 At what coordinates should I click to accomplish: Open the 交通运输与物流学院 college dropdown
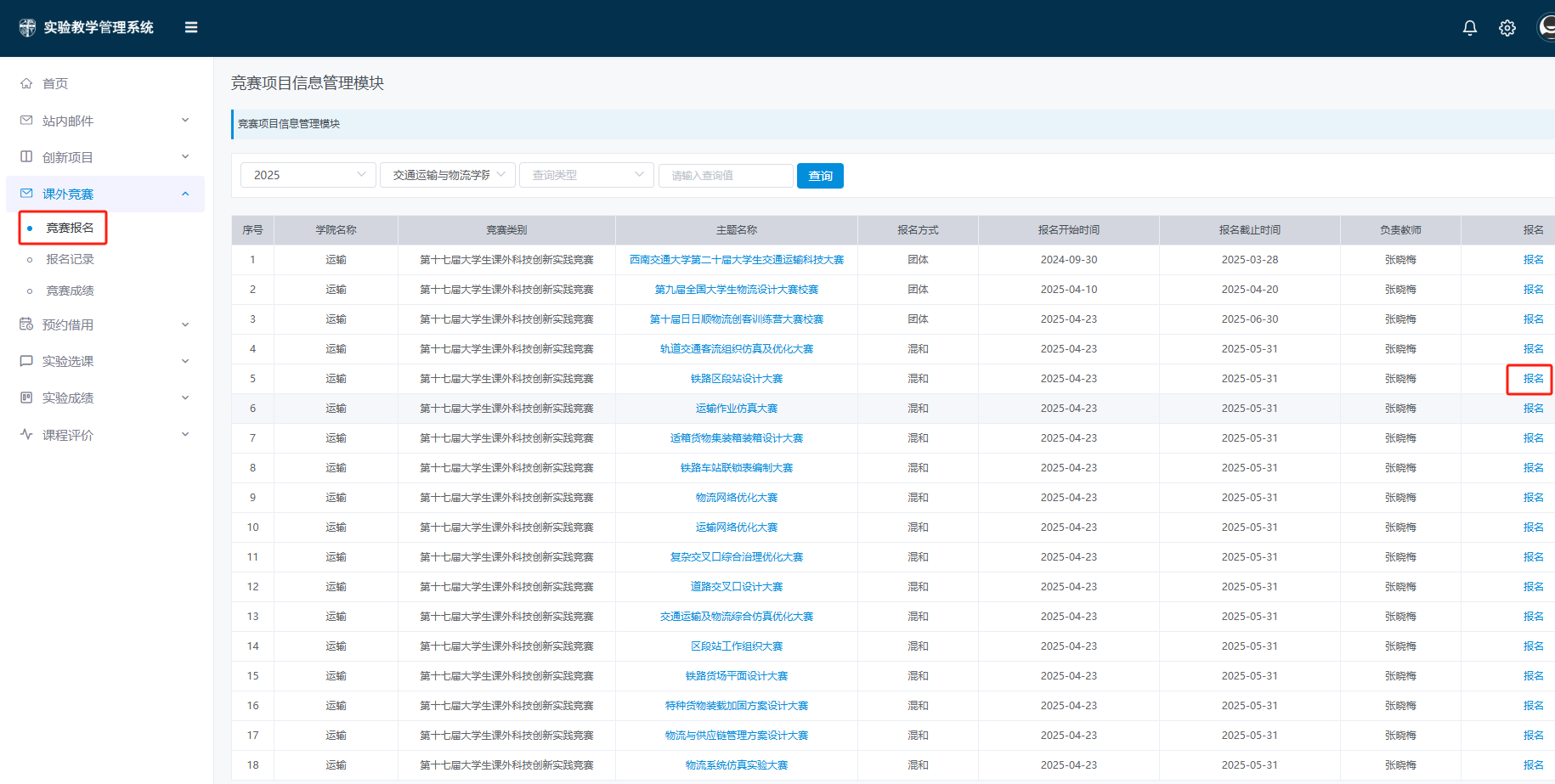tap(447, 175)
